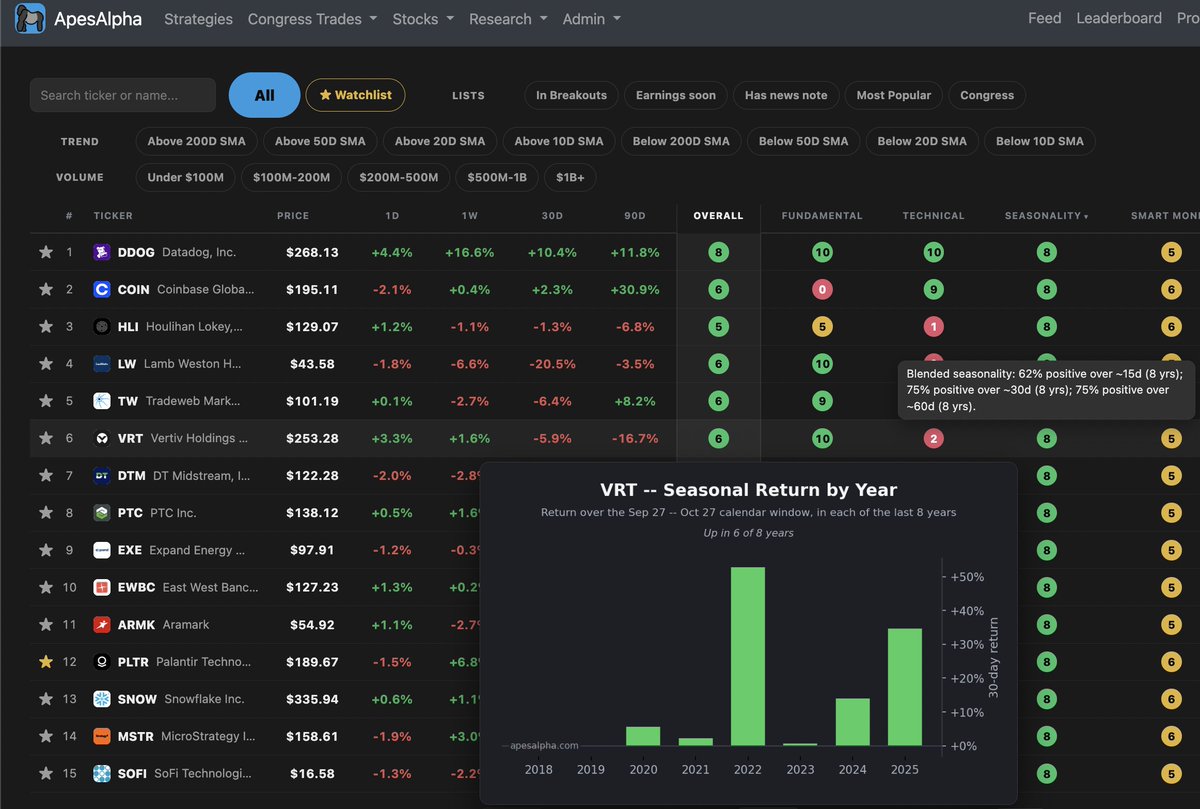Click COIN fundamental score badge 0
This screenshot has height=809, width=1200.
tap(821, 290)
